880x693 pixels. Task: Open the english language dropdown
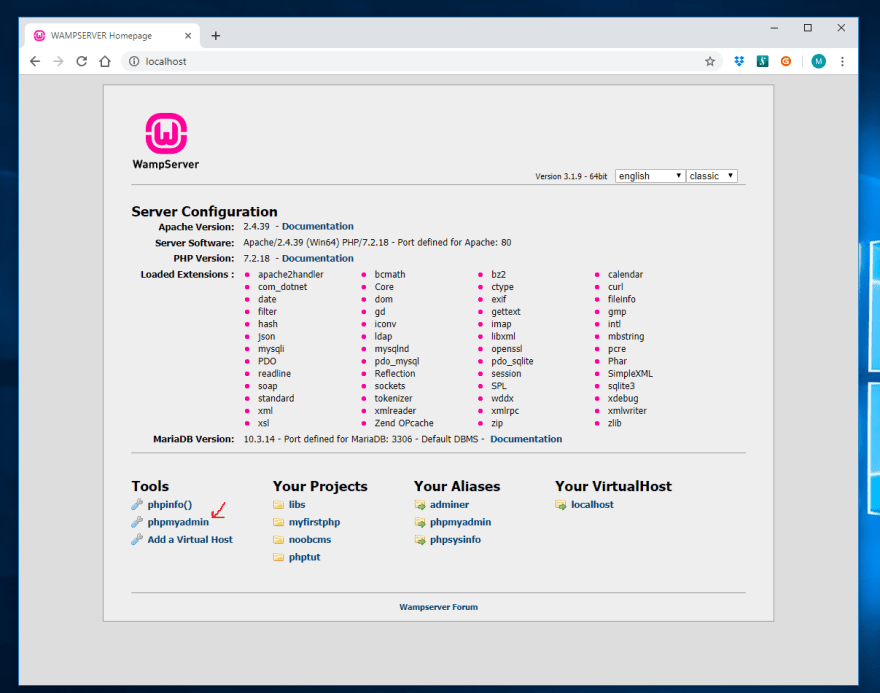pyautogui.click(x=650, y=176)
